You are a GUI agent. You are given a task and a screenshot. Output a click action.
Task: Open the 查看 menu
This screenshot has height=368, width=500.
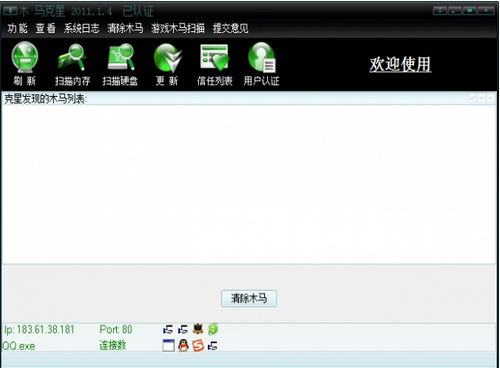[x=45, y=28]
